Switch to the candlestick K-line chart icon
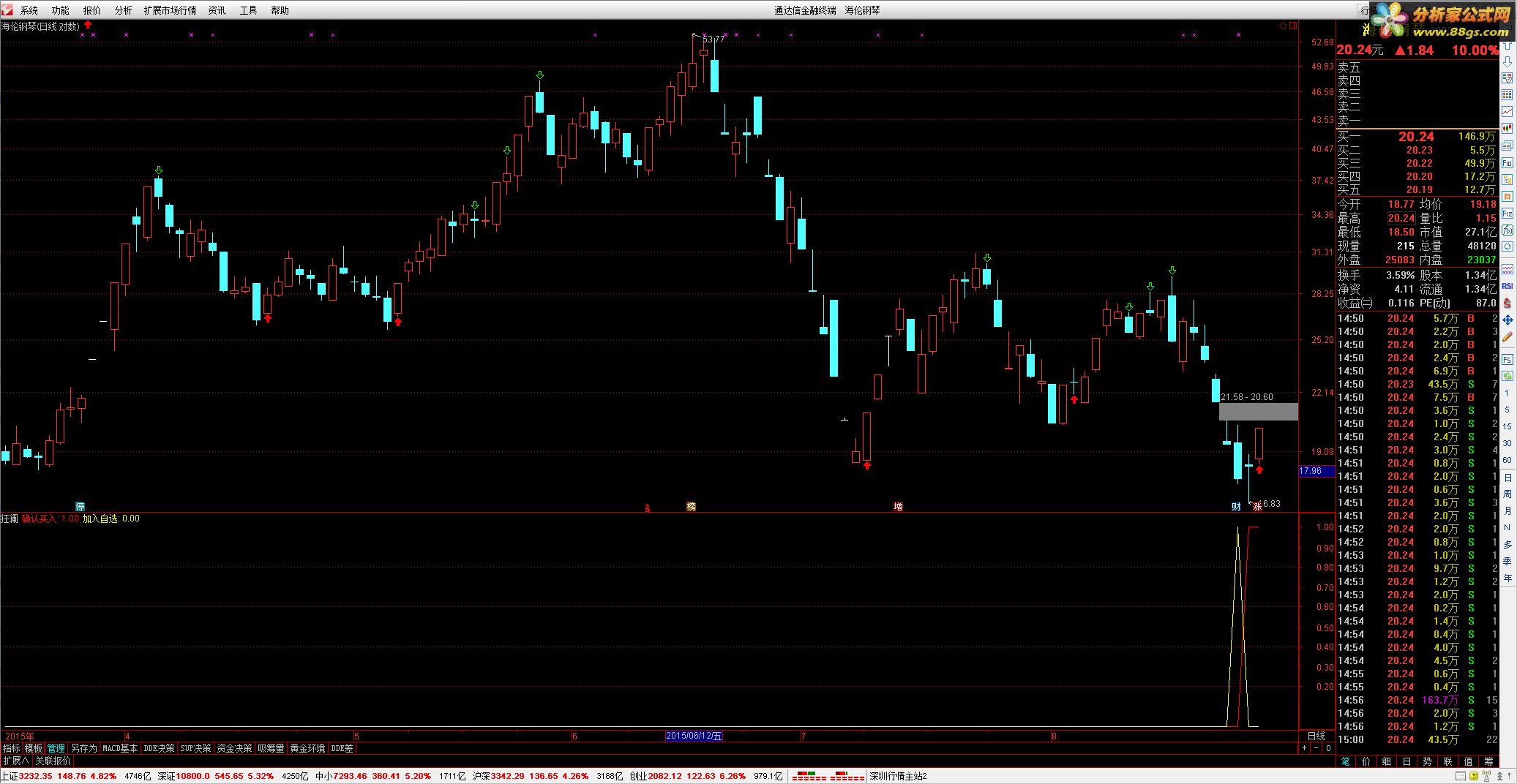This screenshot has height=784, width=1517. 1507,127
